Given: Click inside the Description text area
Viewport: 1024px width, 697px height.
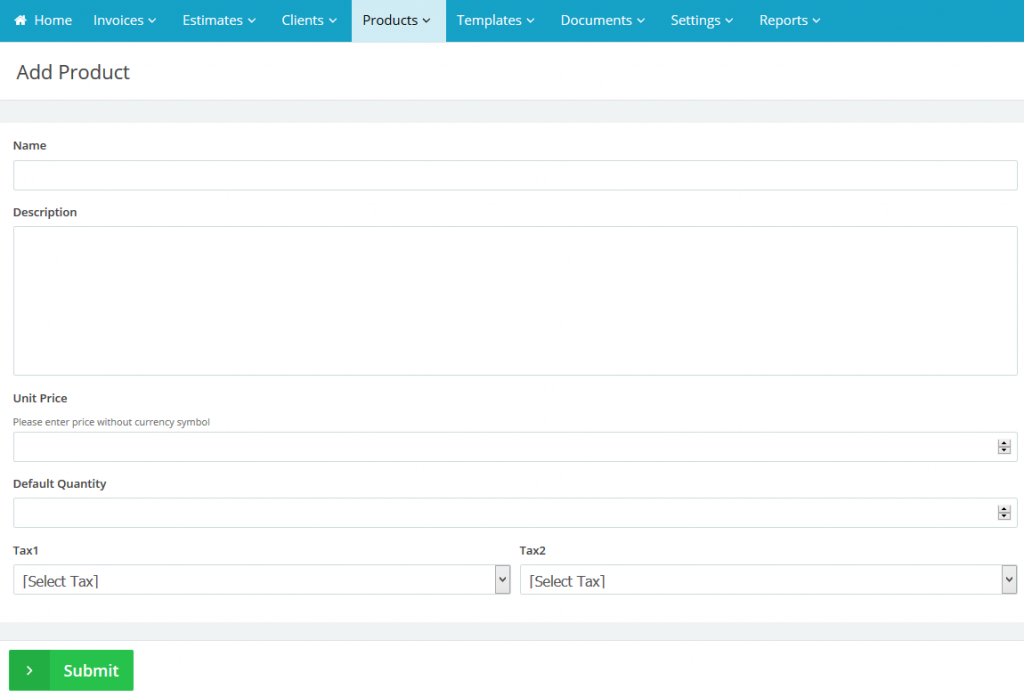Looking at the screenshot, I should coord(515,300).
